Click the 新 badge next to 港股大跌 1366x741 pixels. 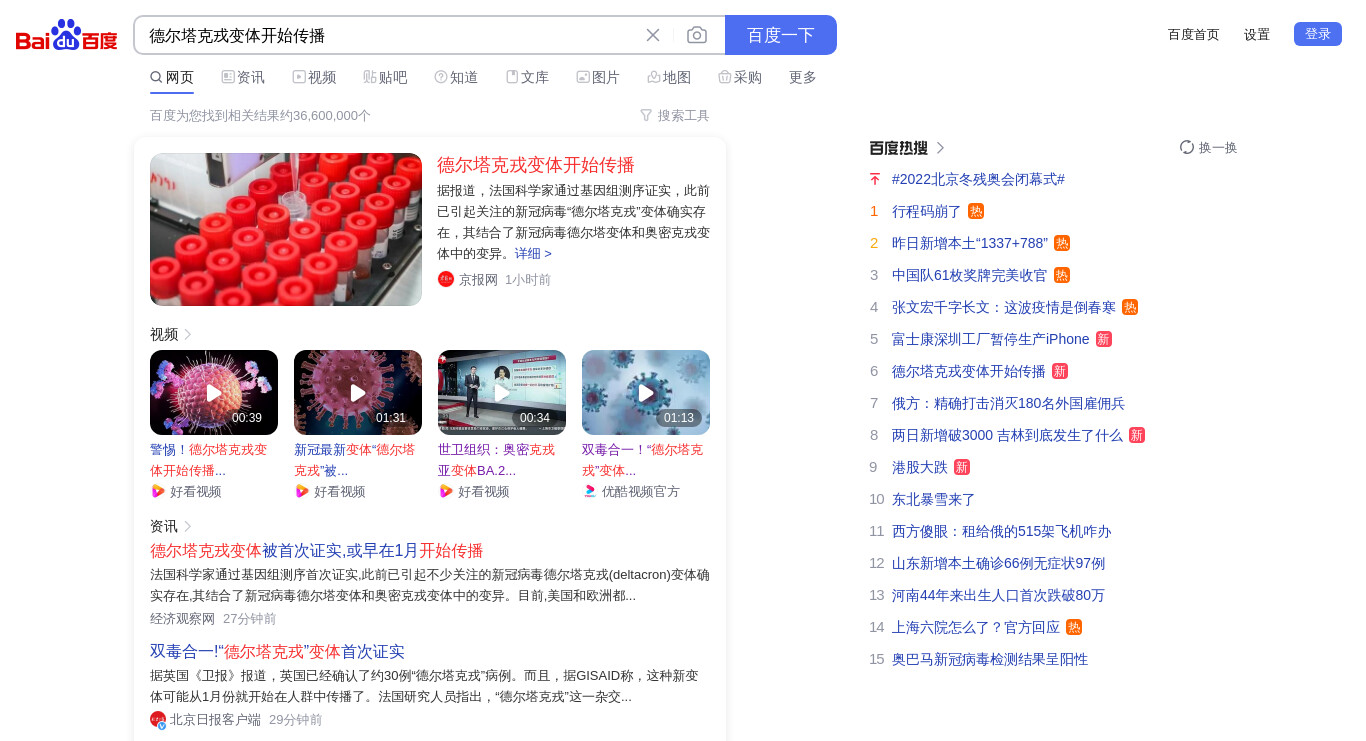962,467
